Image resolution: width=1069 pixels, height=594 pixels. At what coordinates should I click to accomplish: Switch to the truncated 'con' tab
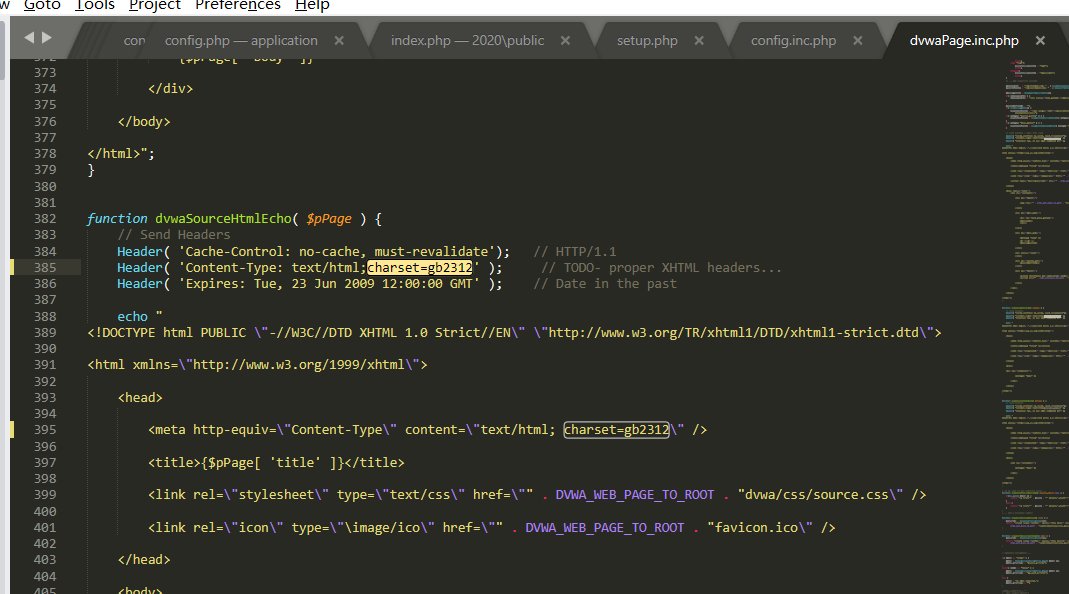point(134,41)
